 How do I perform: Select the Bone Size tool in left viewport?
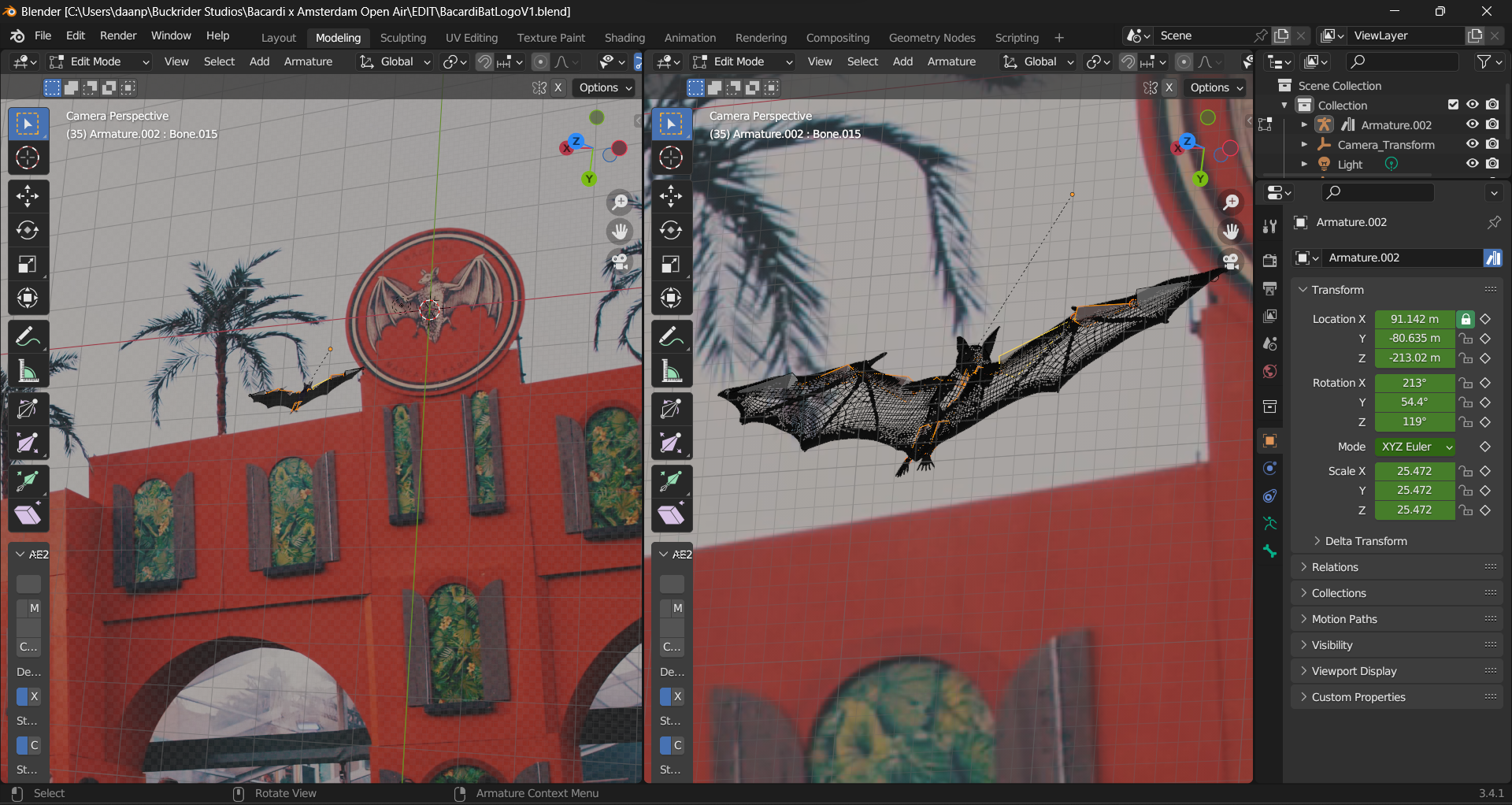(x=28, y=443)
